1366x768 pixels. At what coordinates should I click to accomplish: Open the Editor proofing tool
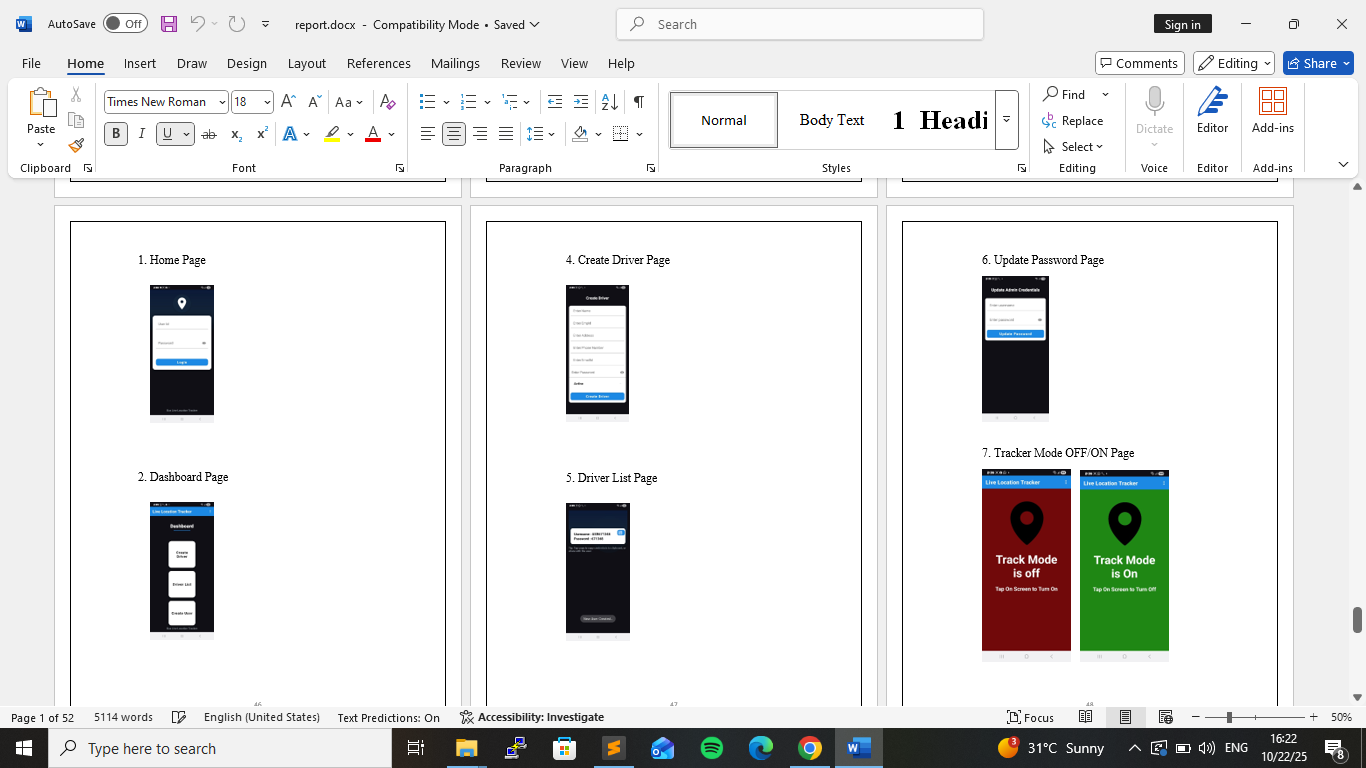1212,110
